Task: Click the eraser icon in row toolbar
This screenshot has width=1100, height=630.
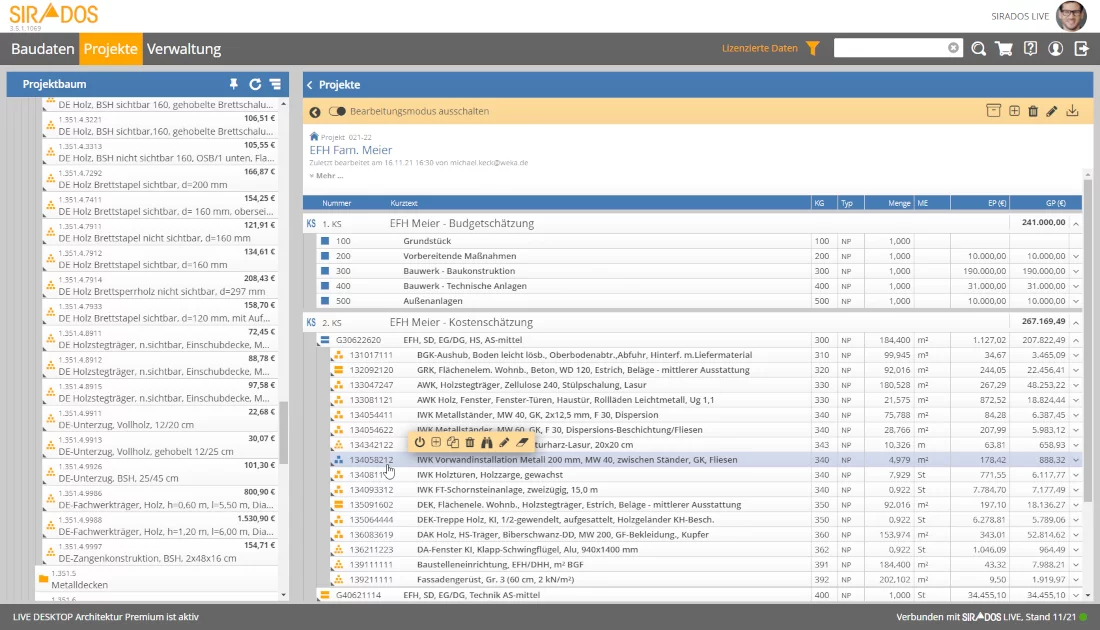Action: tap(521, 442)
